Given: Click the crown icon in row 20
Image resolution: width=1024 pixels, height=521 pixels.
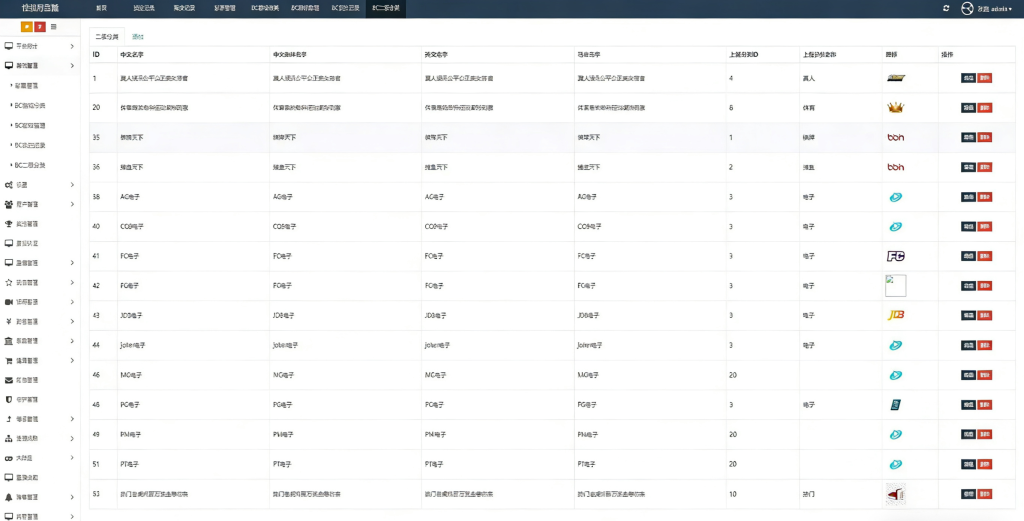Looking at the screenshot, I should point(895,108).
